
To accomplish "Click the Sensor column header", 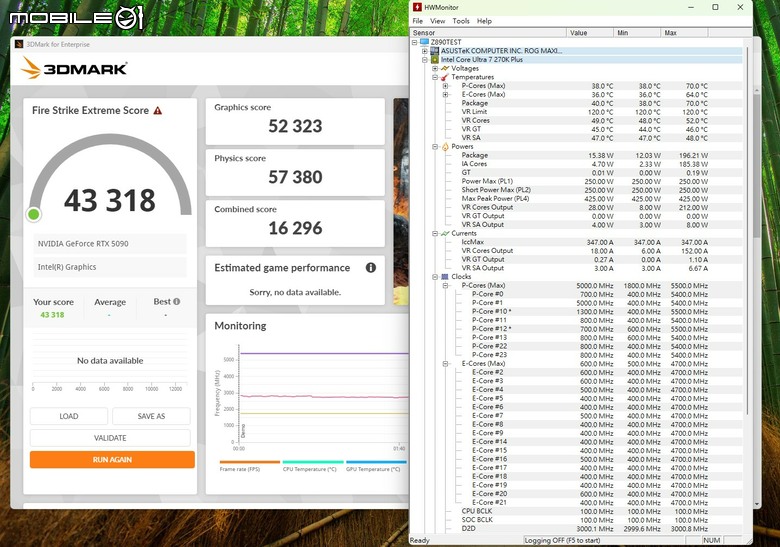I will pos(488,33).
